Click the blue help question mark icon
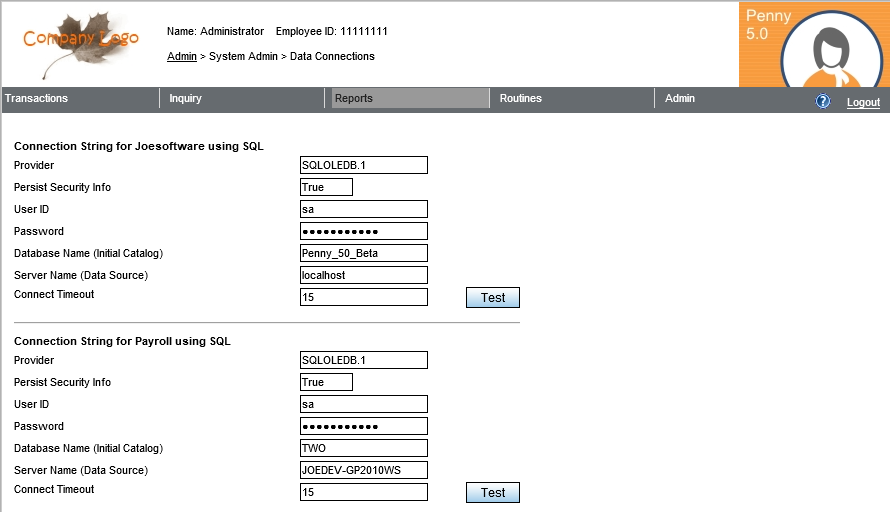This screenshot has height=512, width=890. click(823, 101)
